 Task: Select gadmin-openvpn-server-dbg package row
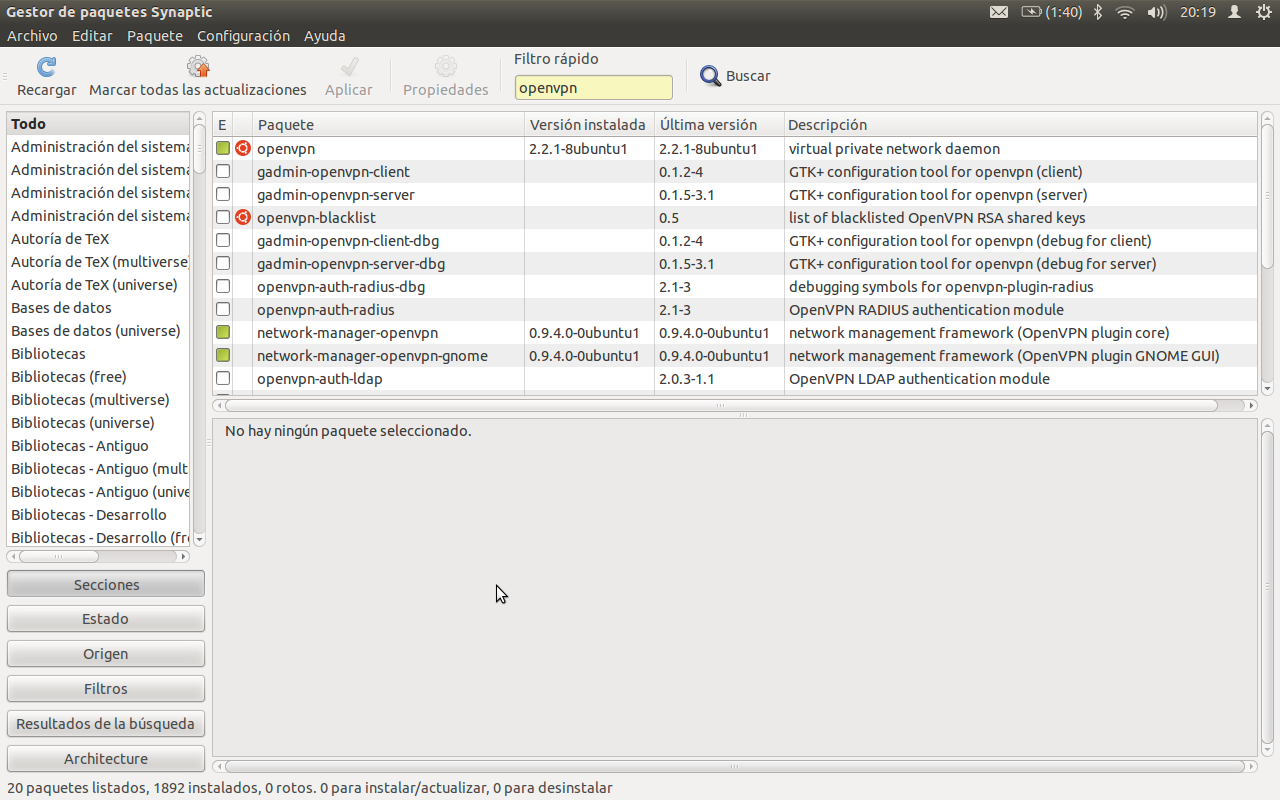pyautogui.click(x=734, y=263)
